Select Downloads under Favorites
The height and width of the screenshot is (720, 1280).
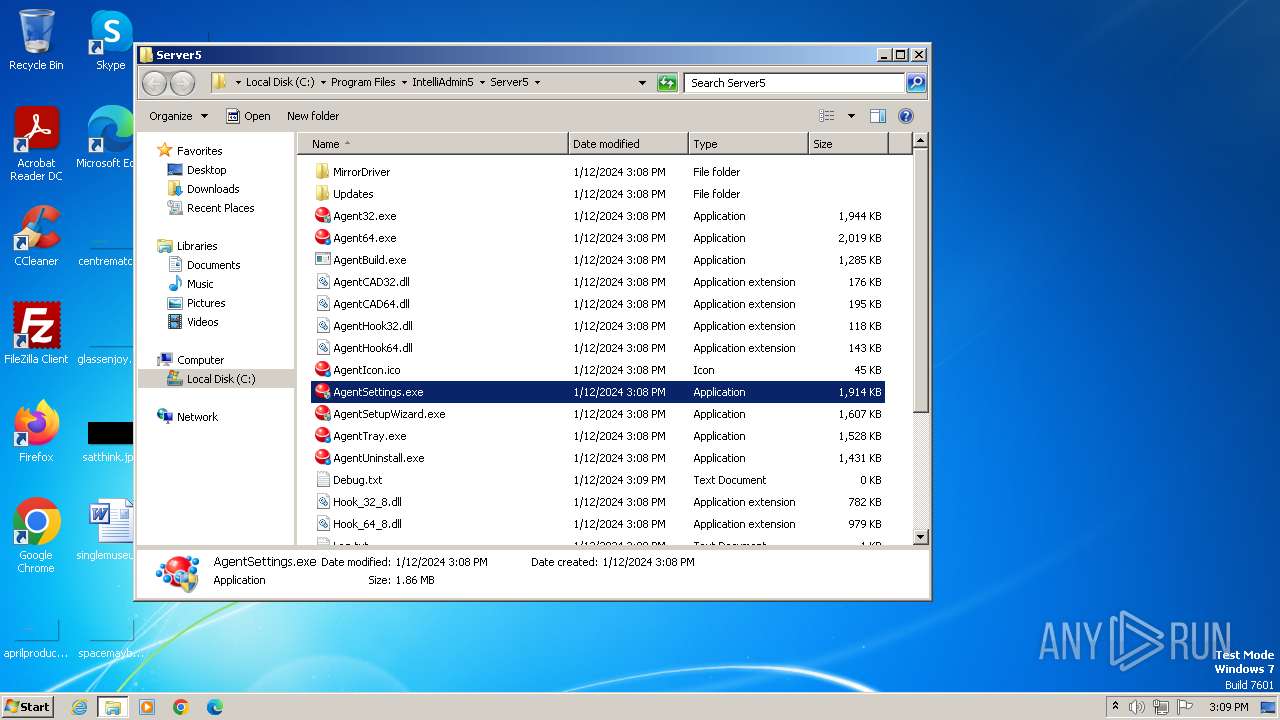[213, 189]
